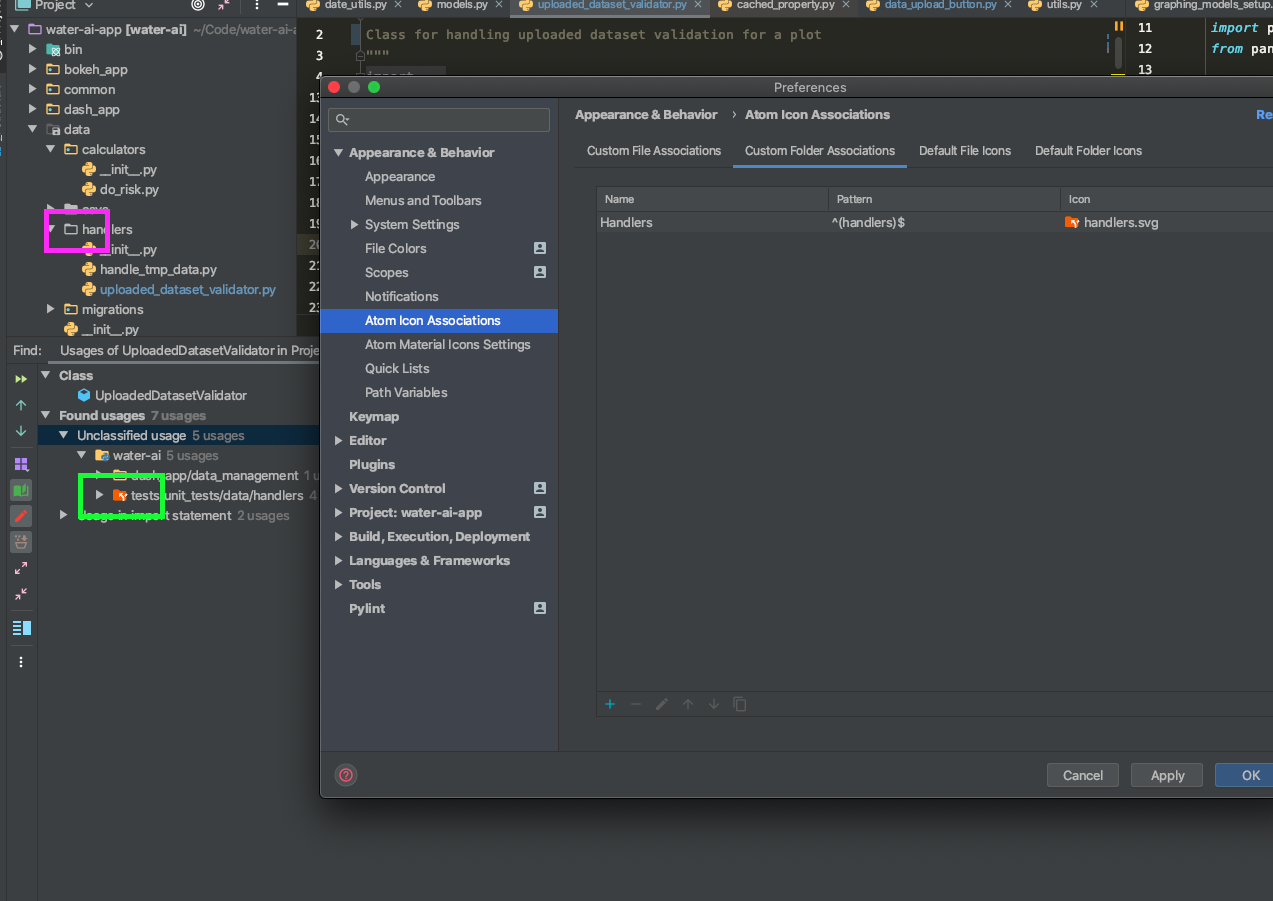Apply the icon association changes
The height and width of the screenshot is (901, 1273).
click(1166, 775)
